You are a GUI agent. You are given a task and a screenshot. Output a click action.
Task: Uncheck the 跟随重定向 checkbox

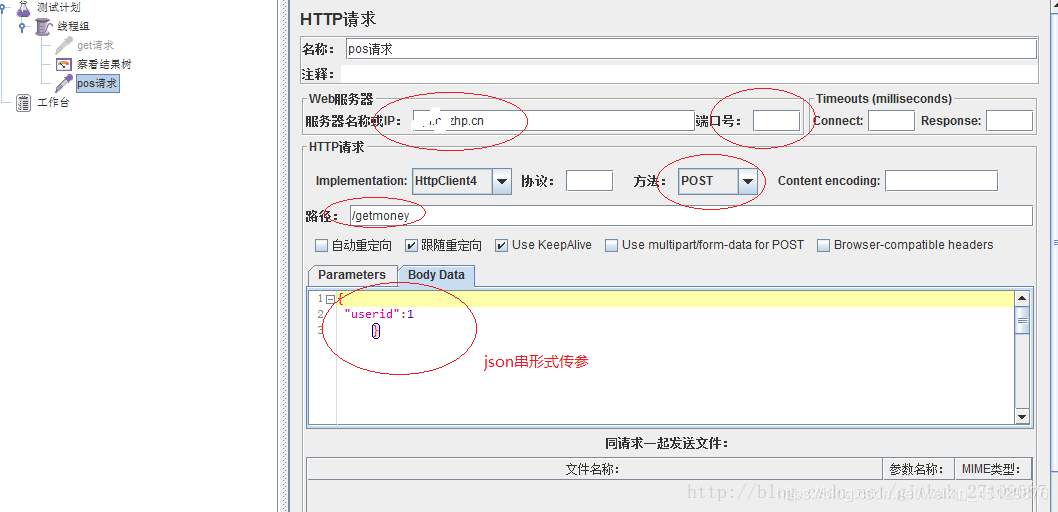click(411, 246)
